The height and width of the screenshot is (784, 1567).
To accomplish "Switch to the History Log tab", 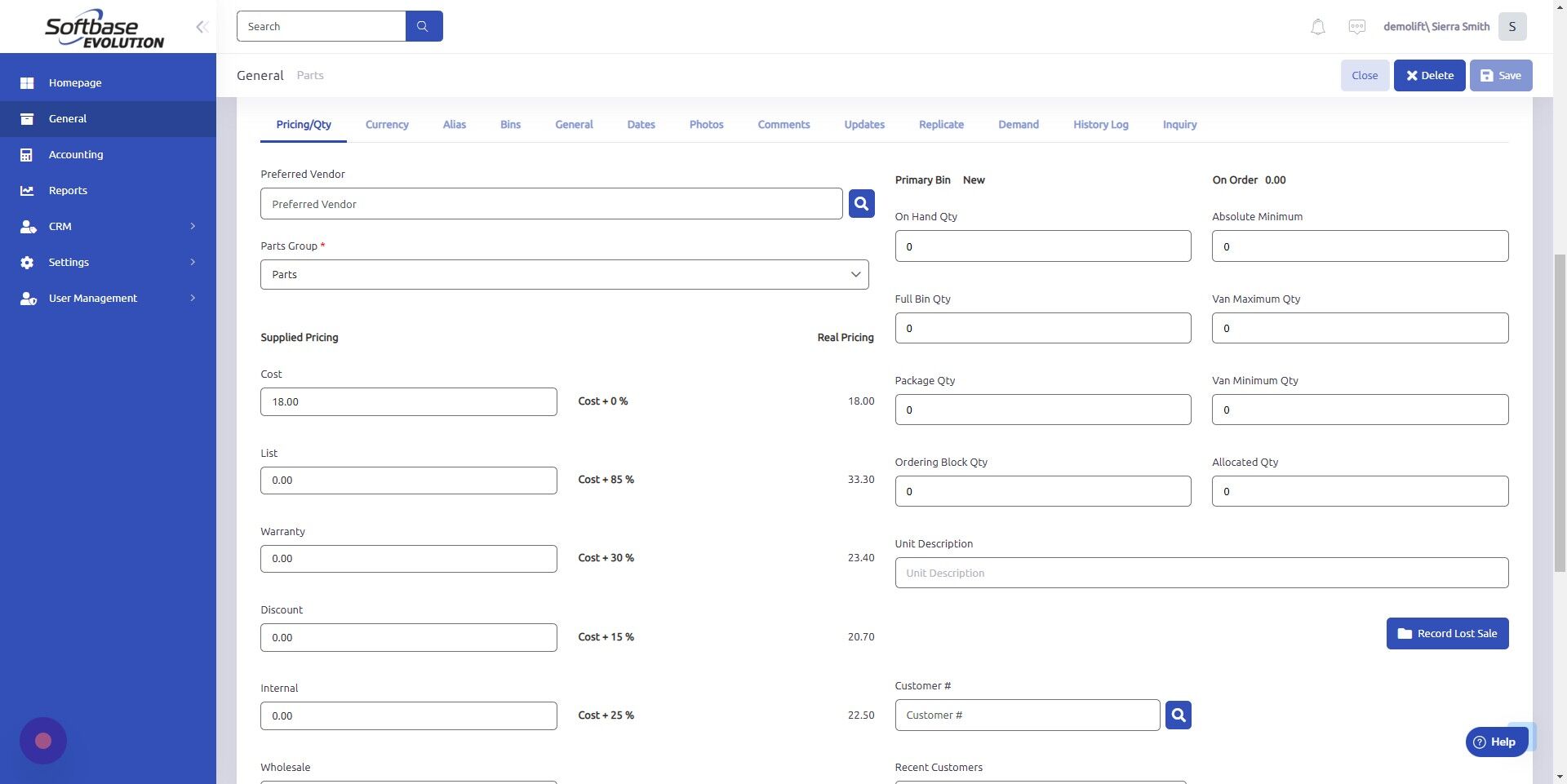I will coord(1100,124).
